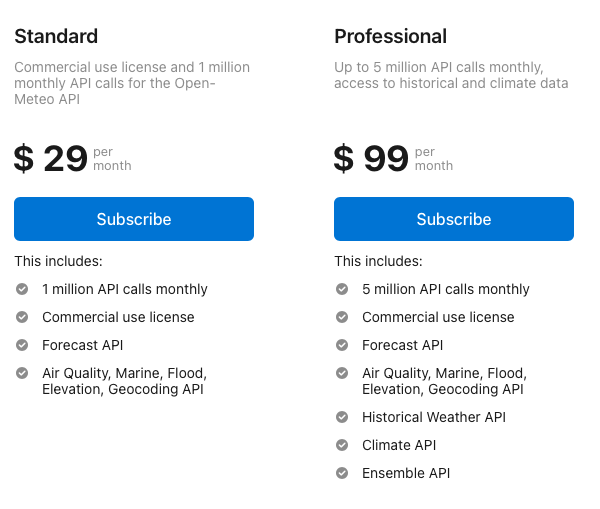Image resolution: width=600 pixels, height=509 pixels.
Task: Click checkmark icon next to Historical Weather API
Action: [342, 417]
